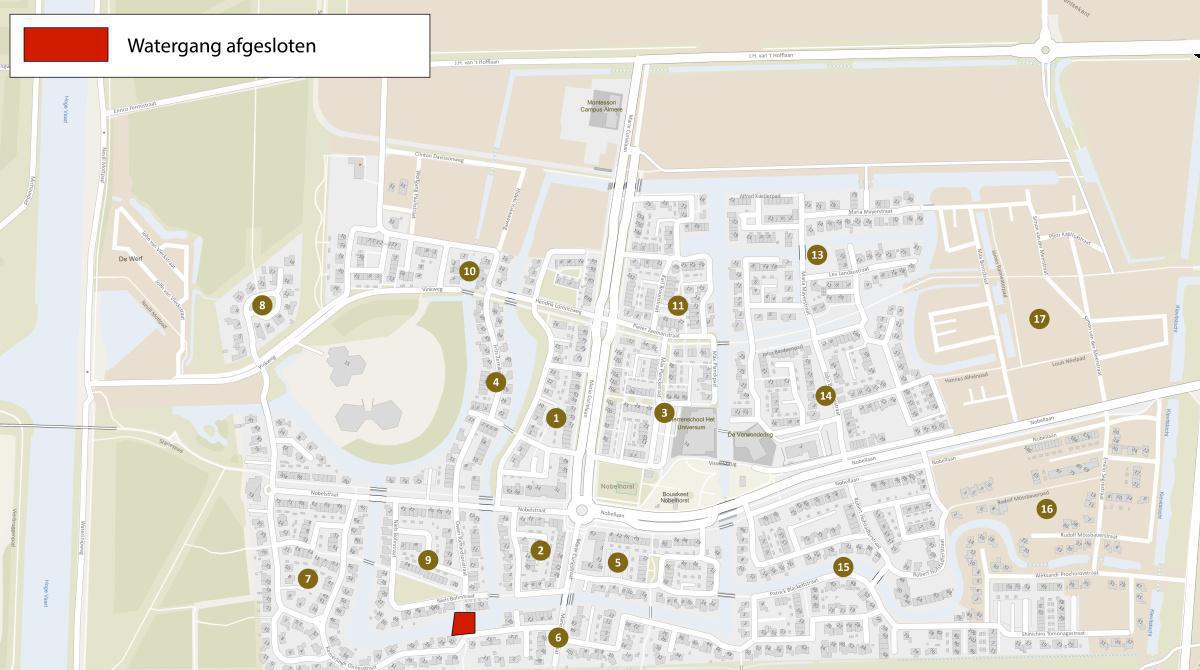This screenshot has height=670, width=1200.
Task: Click the Montessori Campus Almere building label
Action: click(603, 105)
